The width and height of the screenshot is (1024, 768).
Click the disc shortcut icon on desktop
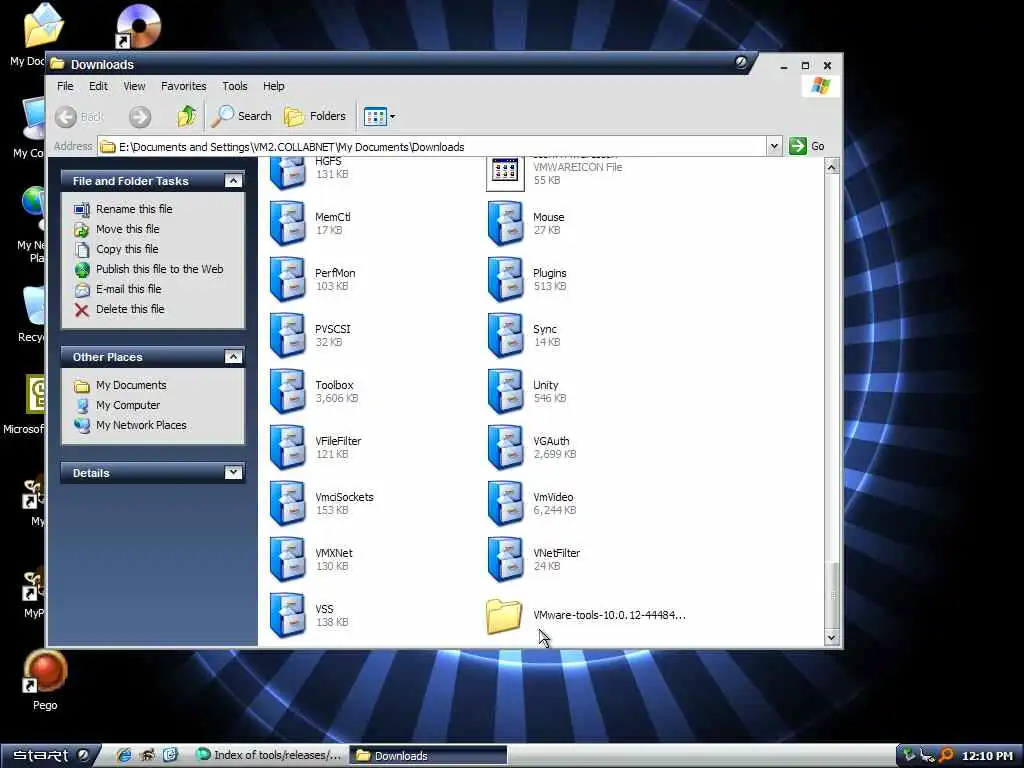(138, 26)
